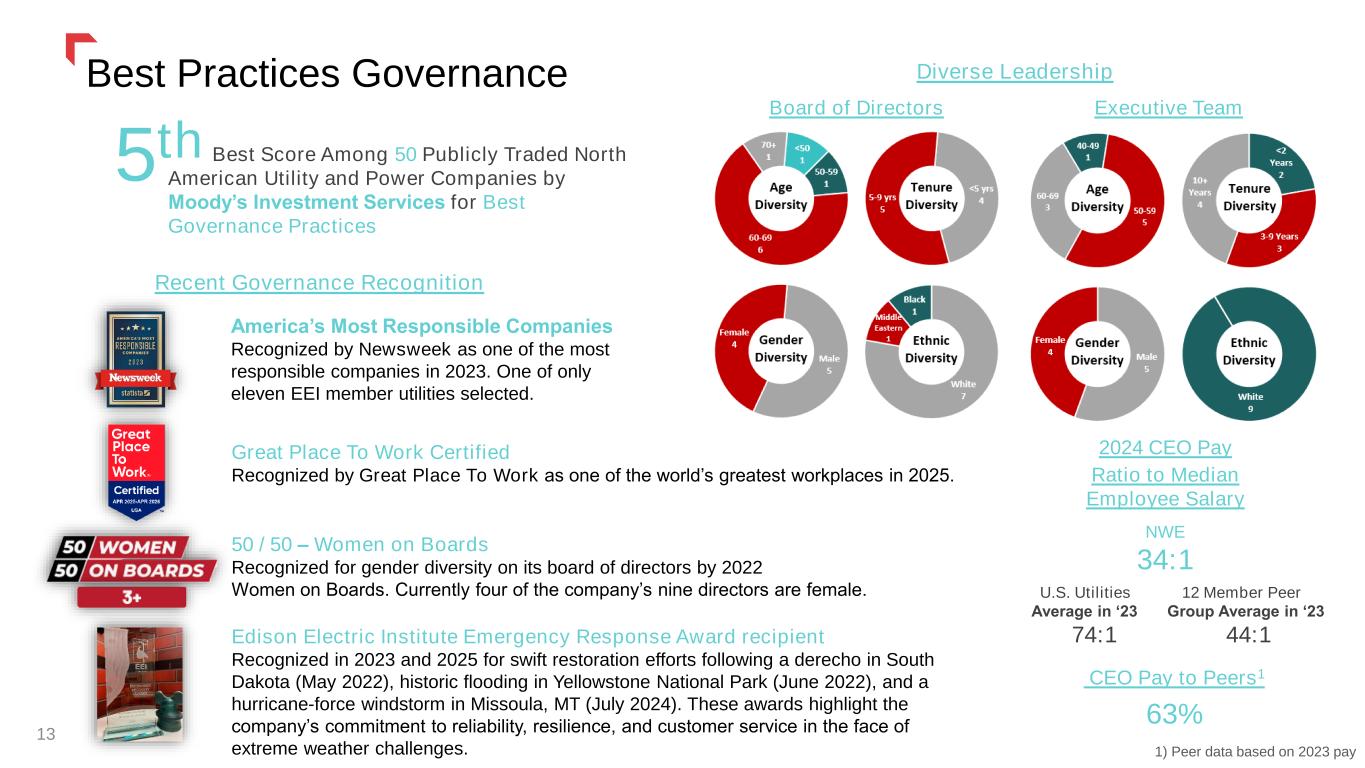The height and width of the screenshot is (768, 1365).
Task: Open the Board of Directors link
Action: click(x=856, y=107)
